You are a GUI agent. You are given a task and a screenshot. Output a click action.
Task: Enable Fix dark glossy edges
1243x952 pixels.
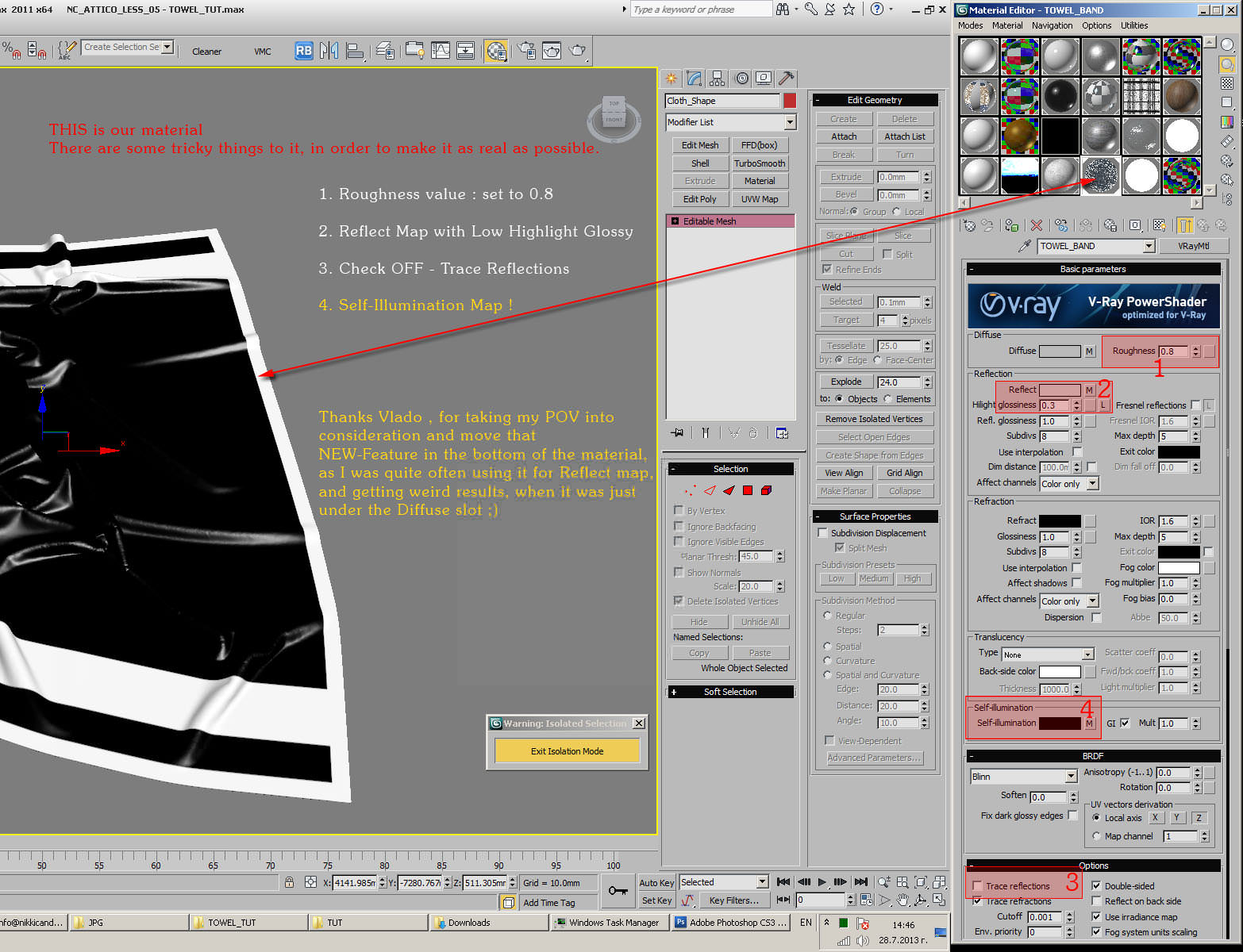tap(1072, 815)
